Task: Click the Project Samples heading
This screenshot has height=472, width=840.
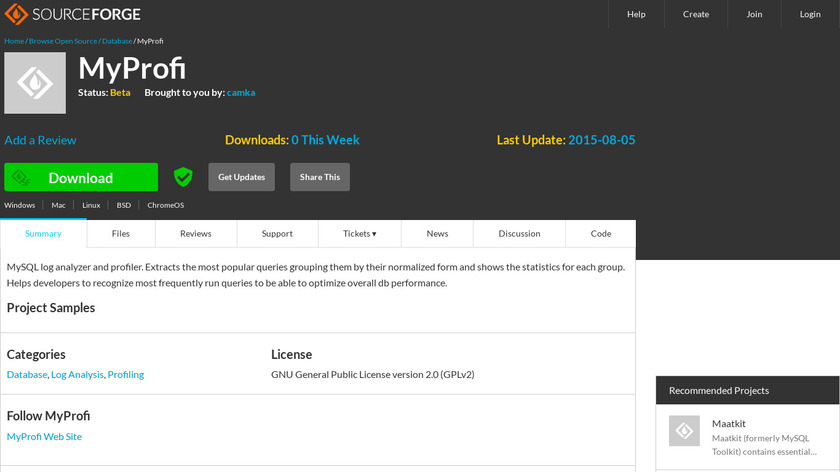Action: (51, 308)
